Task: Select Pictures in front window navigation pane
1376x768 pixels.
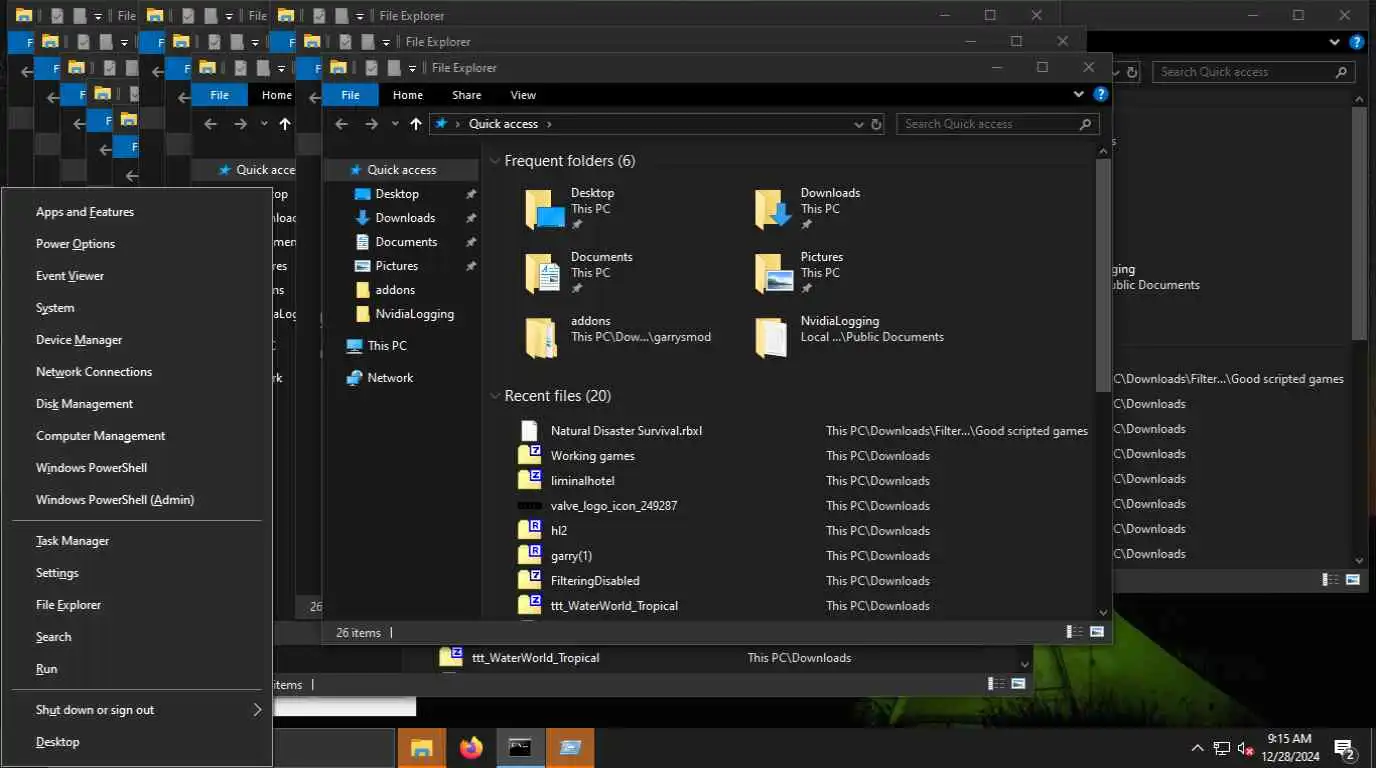Action: click(397, 266)
